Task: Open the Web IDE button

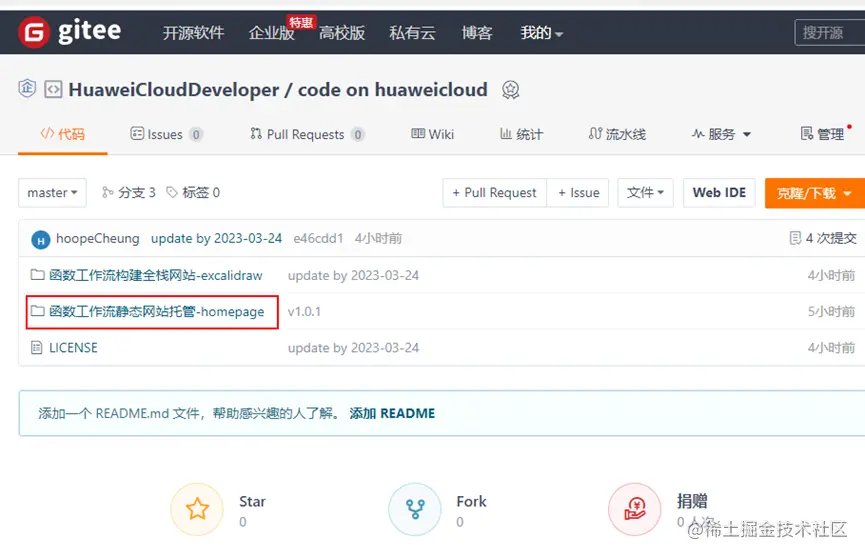Action: click(719, 192)
